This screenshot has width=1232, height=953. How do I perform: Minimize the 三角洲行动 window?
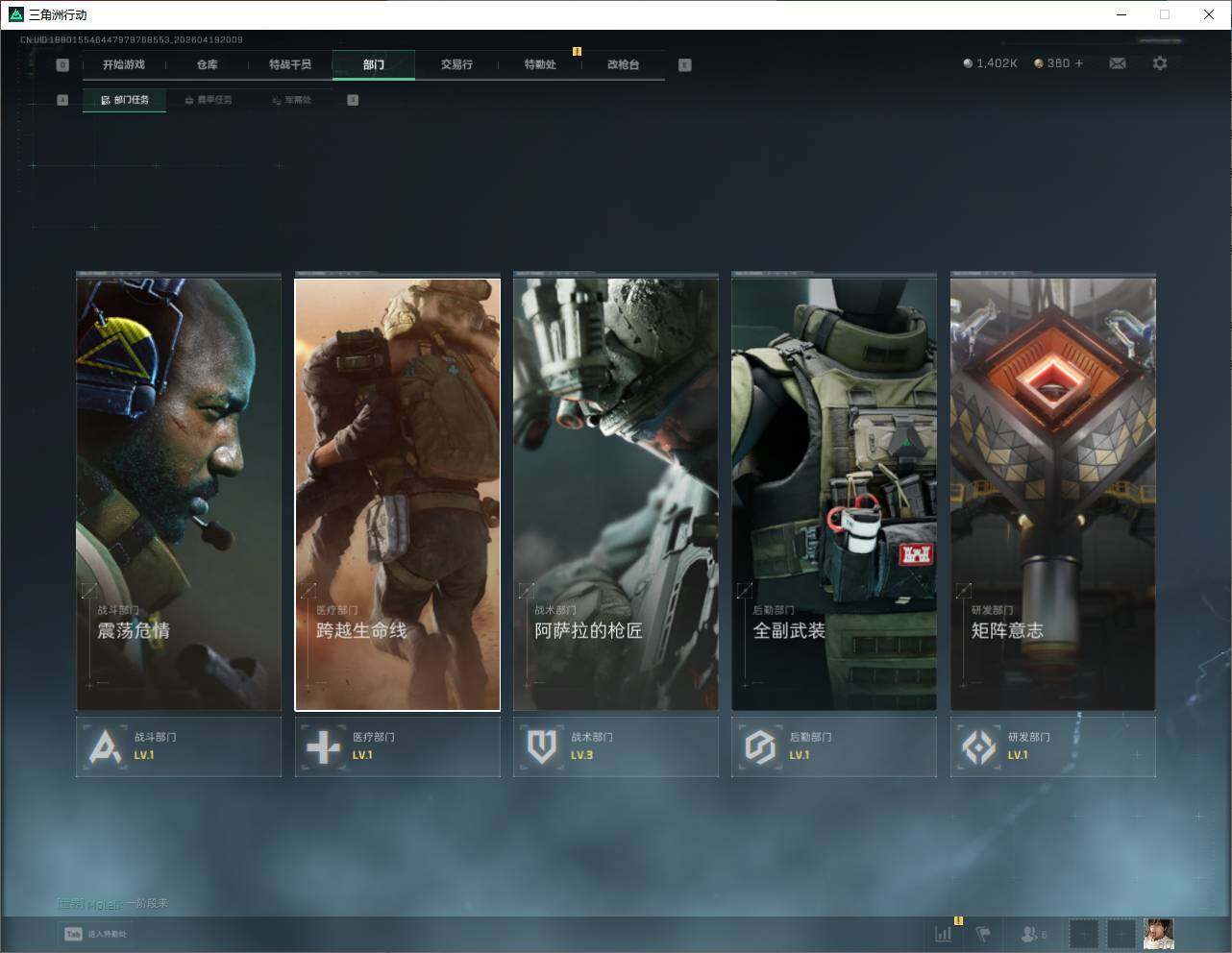click(1121, 14)
